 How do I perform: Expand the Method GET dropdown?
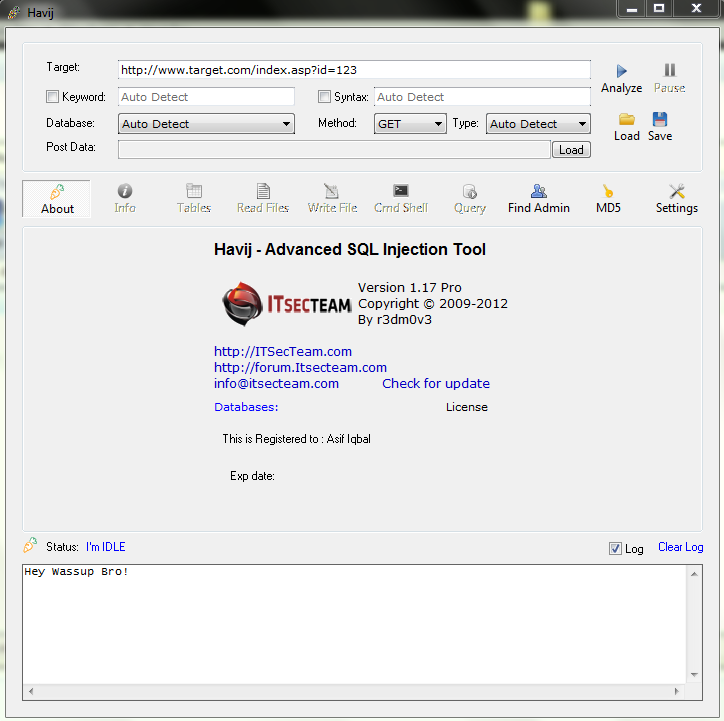pos(410,124)
